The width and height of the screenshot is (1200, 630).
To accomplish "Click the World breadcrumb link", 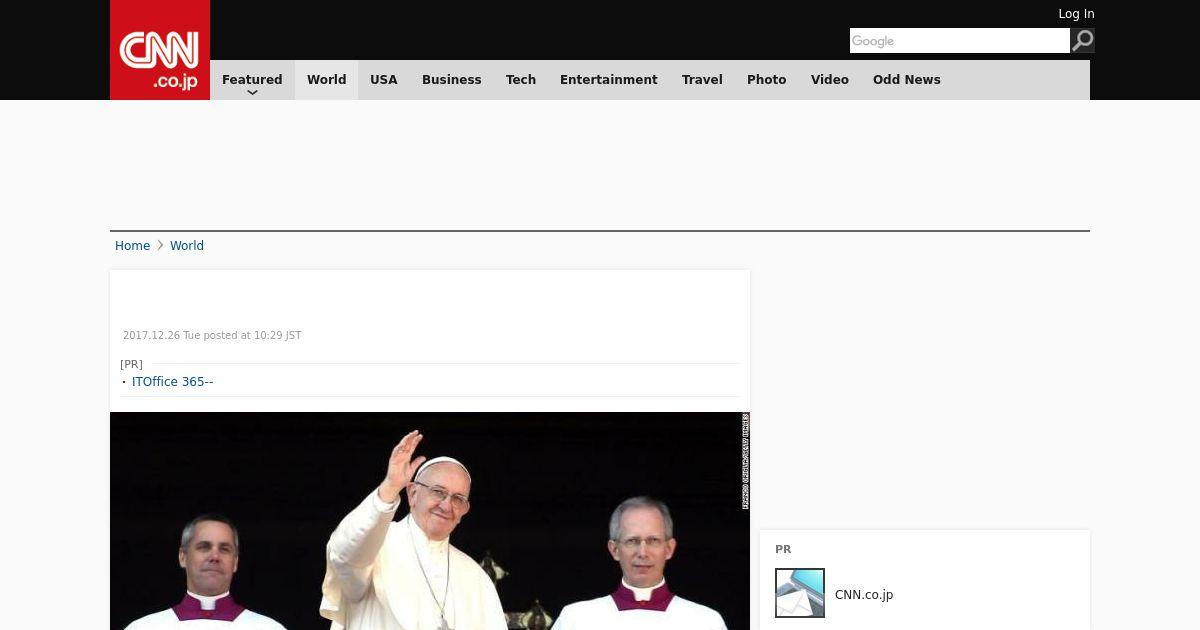I will (x=187, y=246).
